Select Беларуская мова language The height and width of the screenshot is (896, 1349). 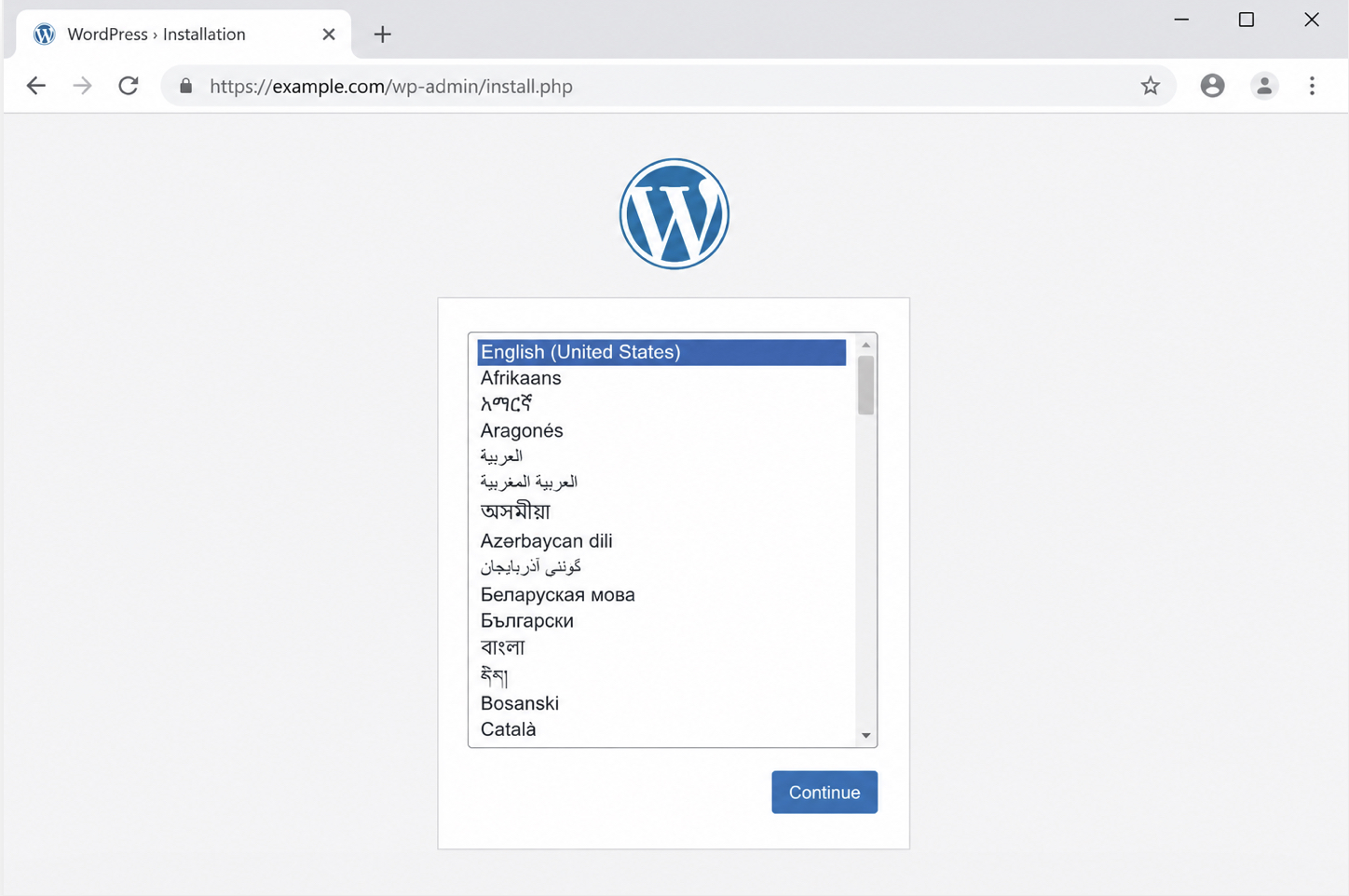point(661,594)
